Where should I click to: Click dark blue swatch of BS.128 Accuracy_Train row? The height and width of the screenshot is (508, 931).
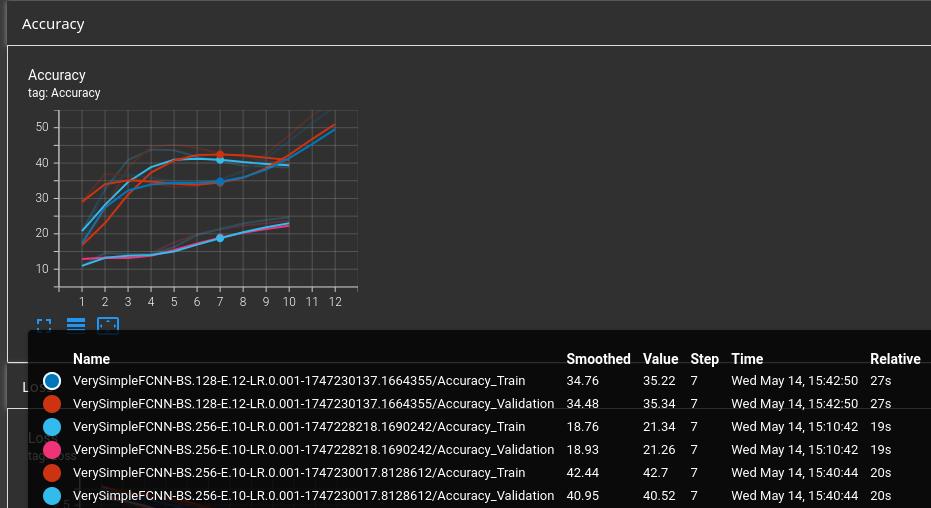(52, 380)
